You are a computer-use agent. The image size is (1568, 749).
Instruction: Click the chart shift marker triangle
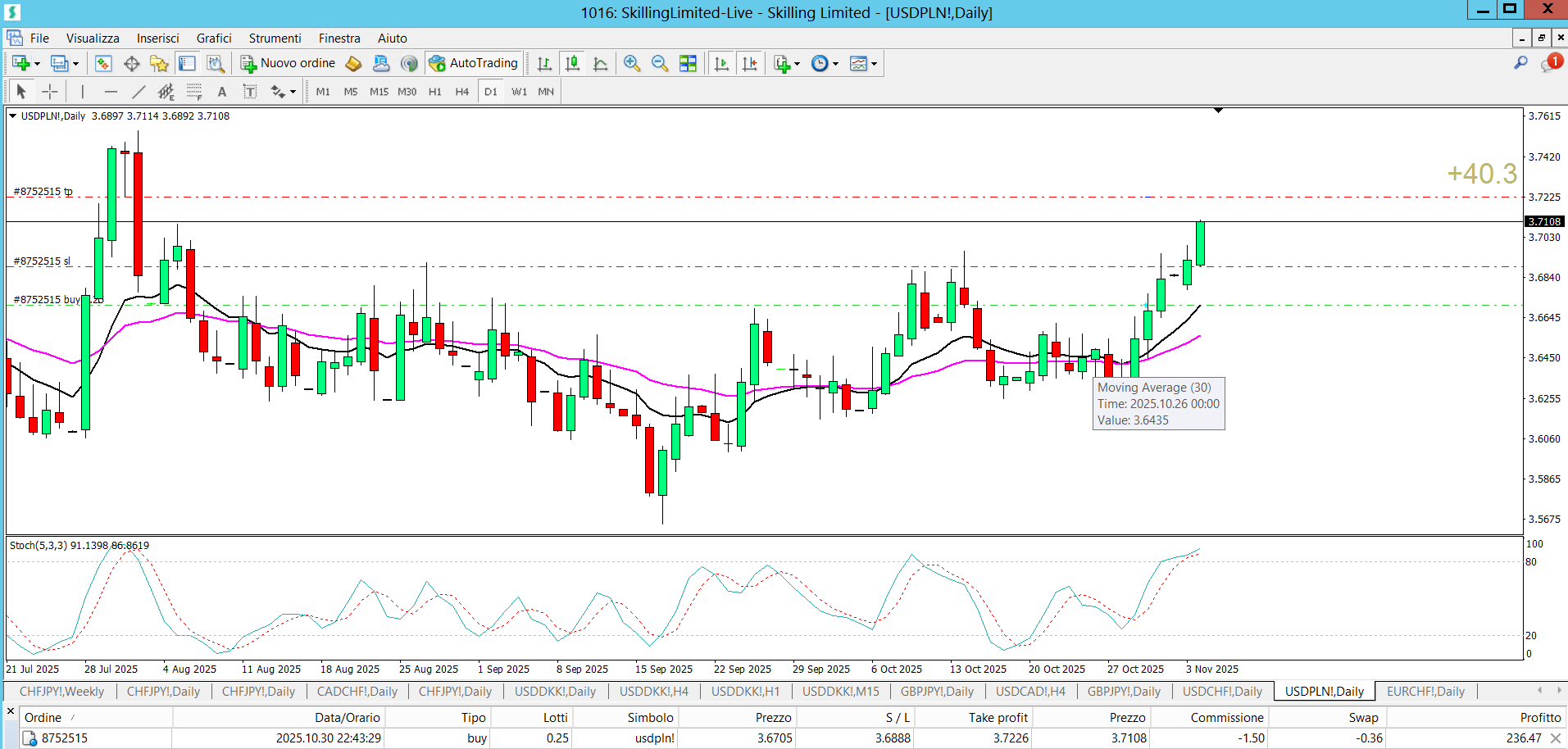pos(1218,110)
